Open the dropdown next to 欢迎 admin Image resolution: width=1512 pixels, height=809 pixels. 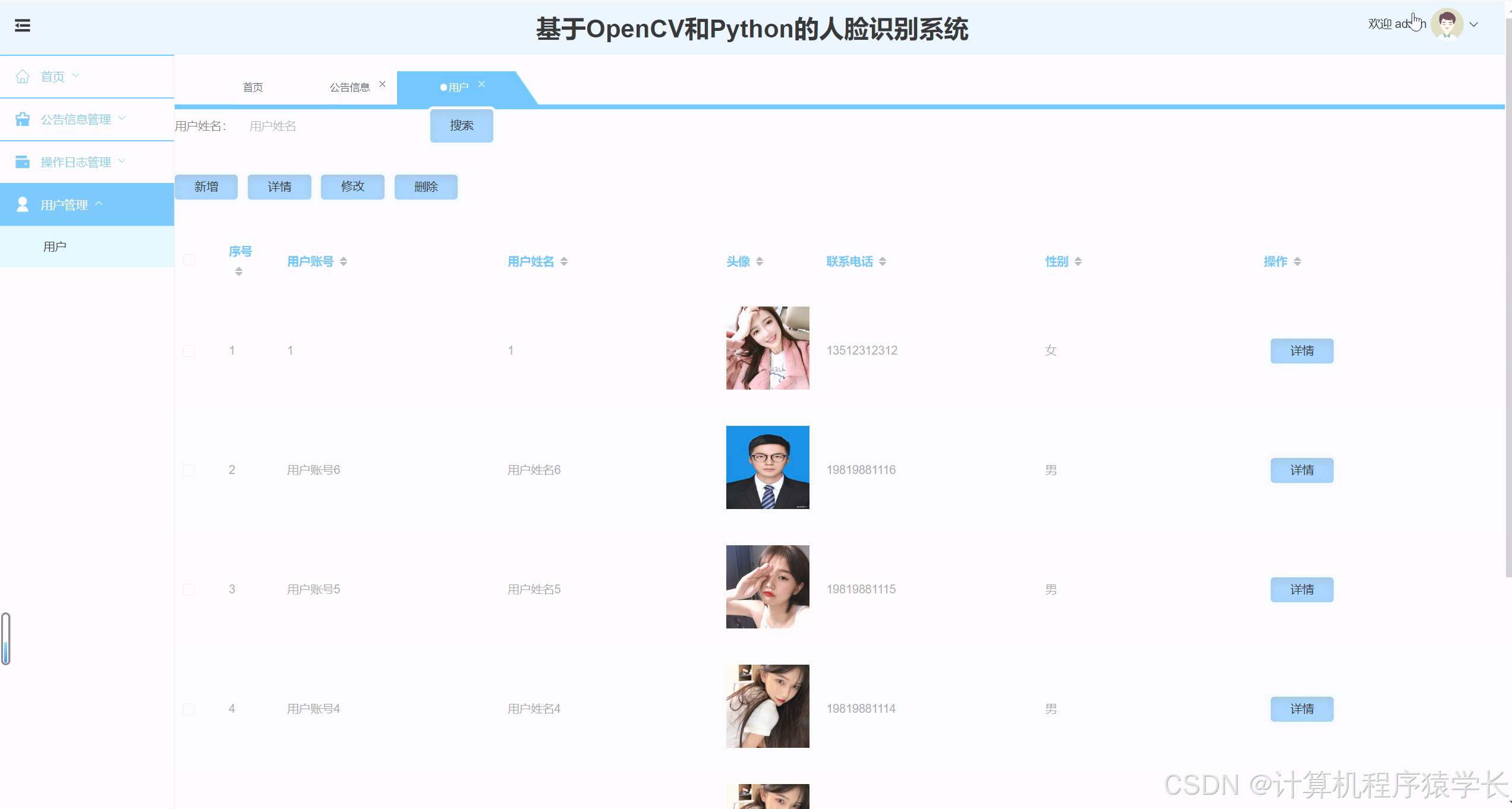tap(1473, 25)
